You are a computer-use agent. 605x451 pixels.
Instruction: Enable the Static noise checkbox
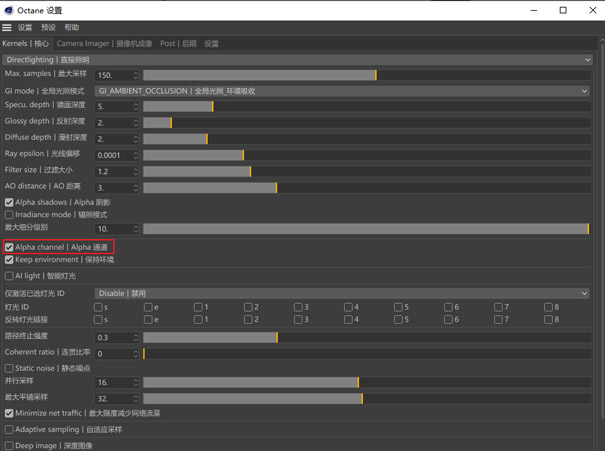point(9,368)
